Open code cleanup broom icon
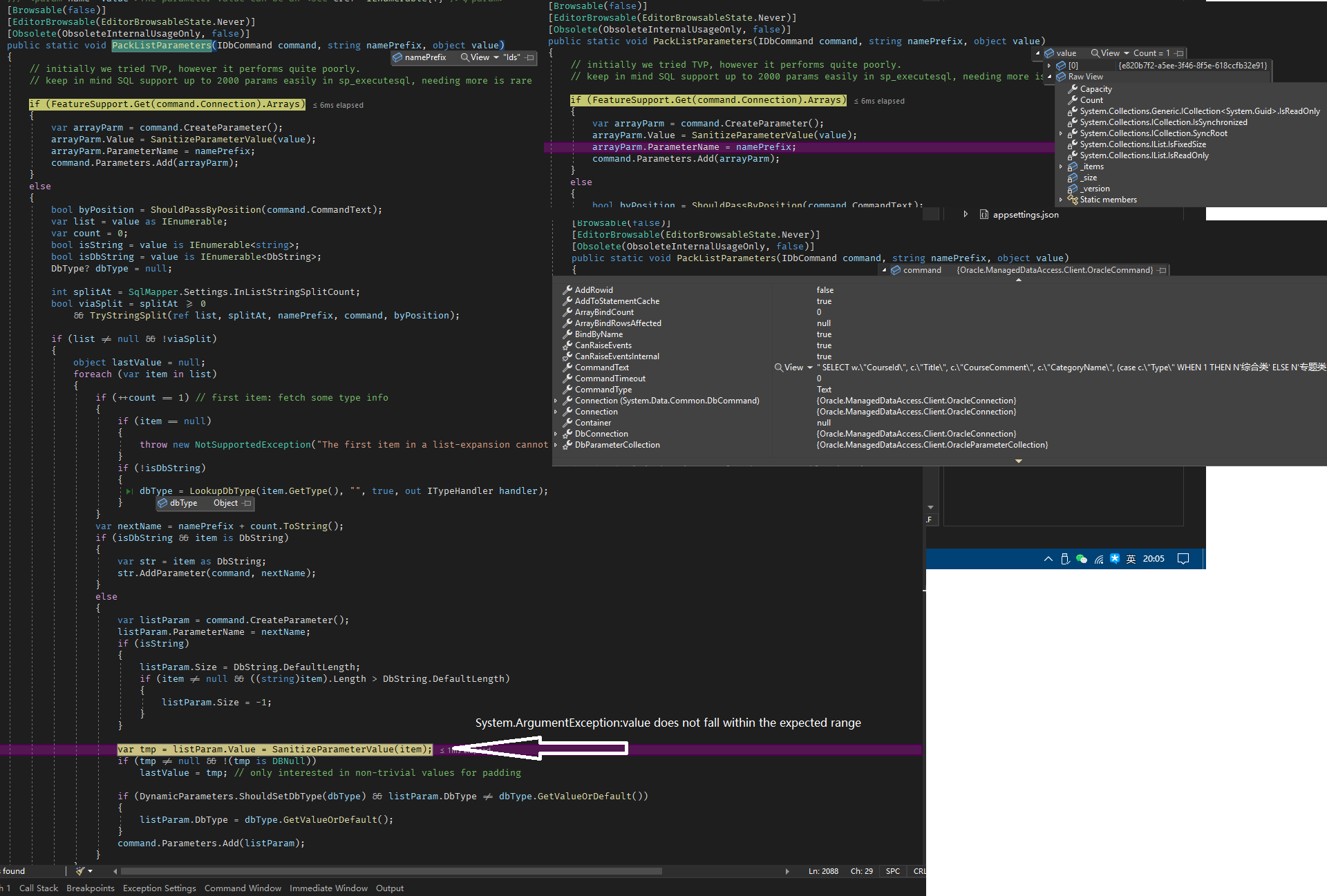1327x896 pixels. pos(80,871)
